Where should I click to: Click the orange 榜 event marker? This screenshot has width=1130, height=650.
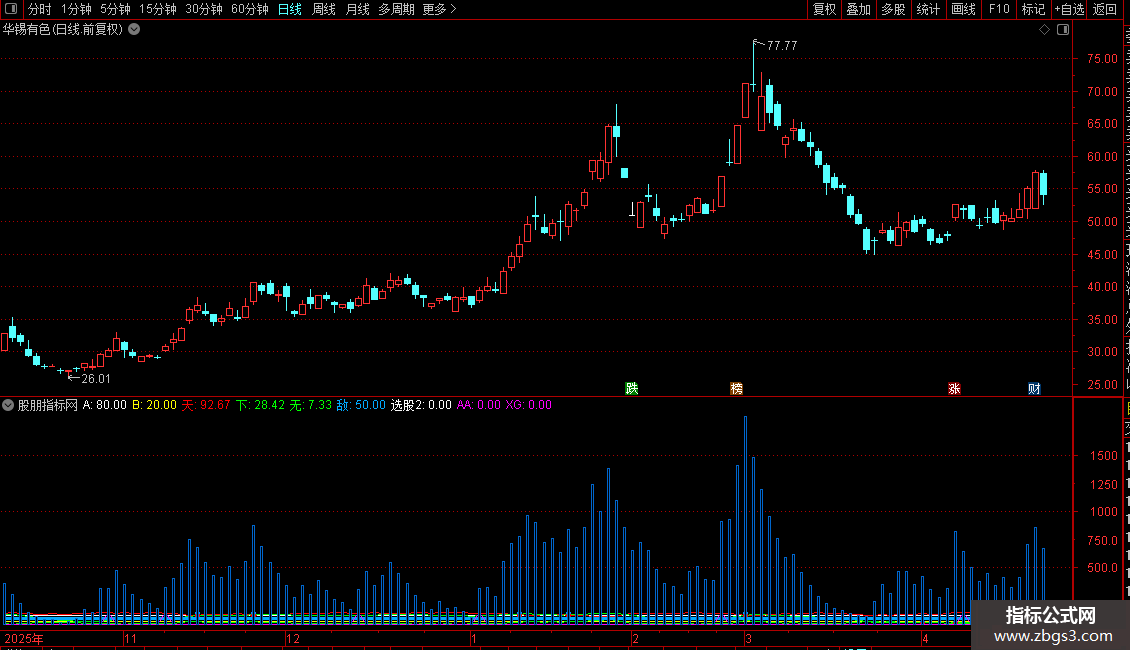click(x=737, y=389)
